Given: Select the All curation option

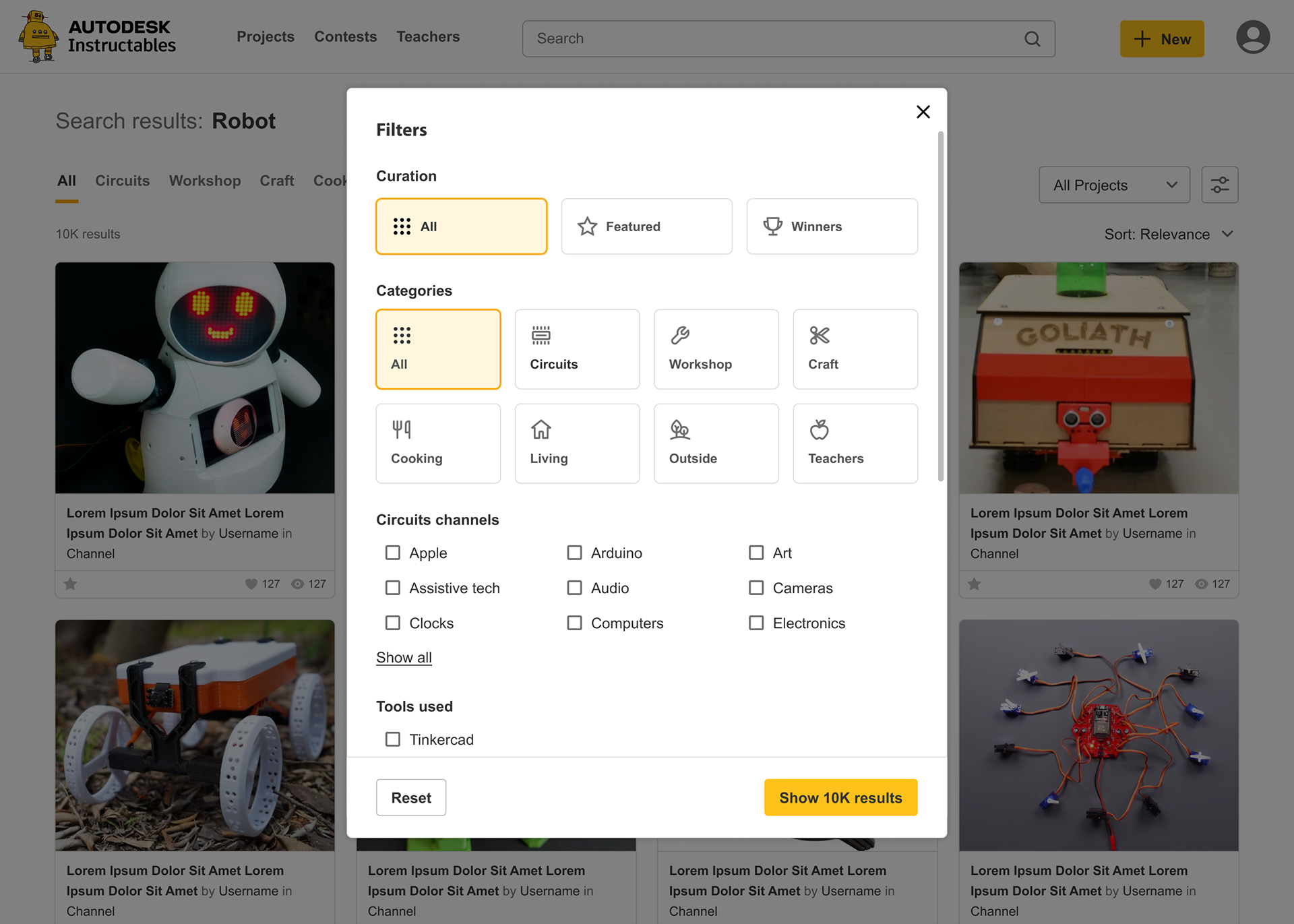Looking at the screenshot, I should tap(462, 226).
